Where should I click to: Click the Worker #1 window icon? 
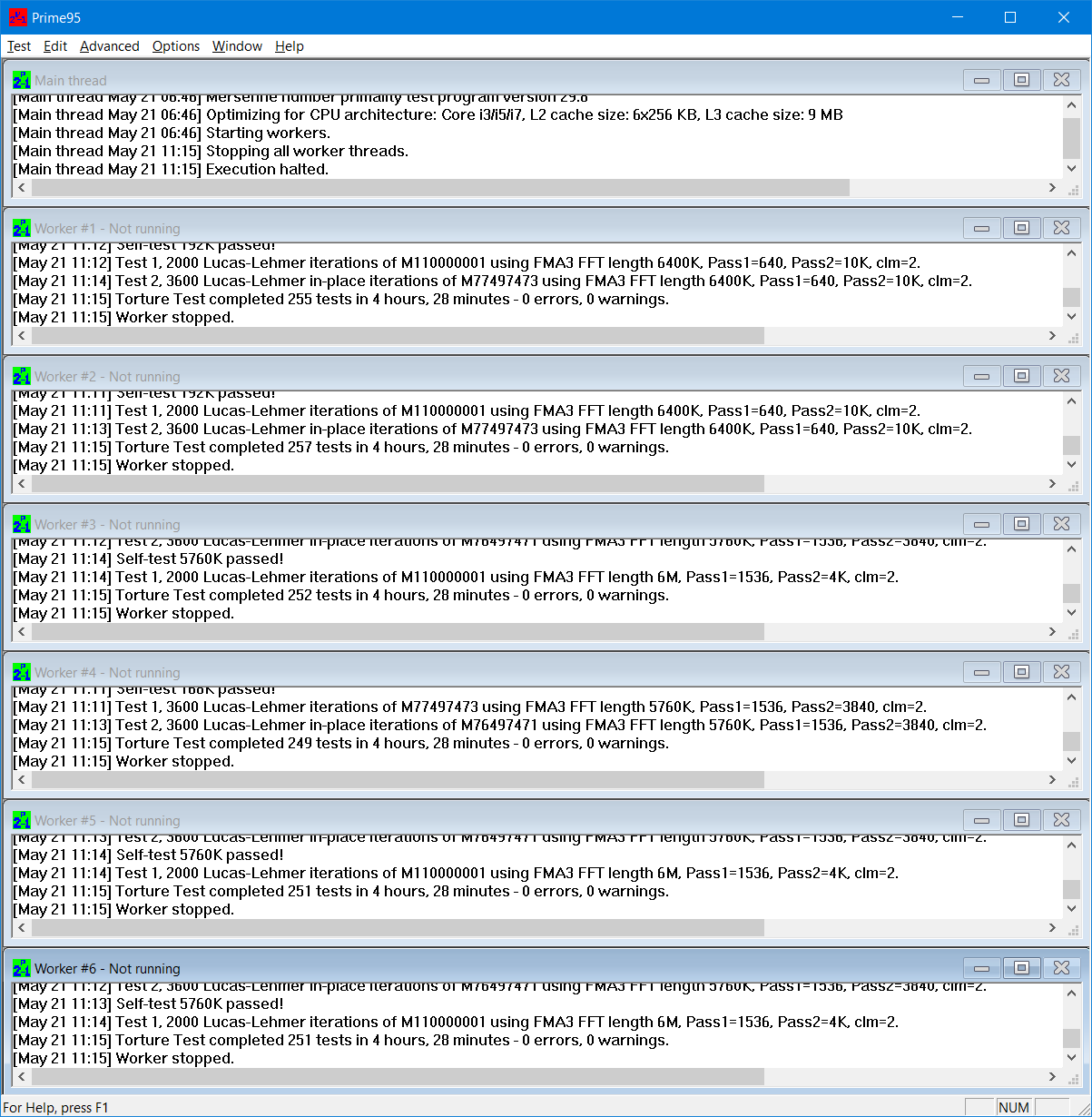click(x=22, y=228)
